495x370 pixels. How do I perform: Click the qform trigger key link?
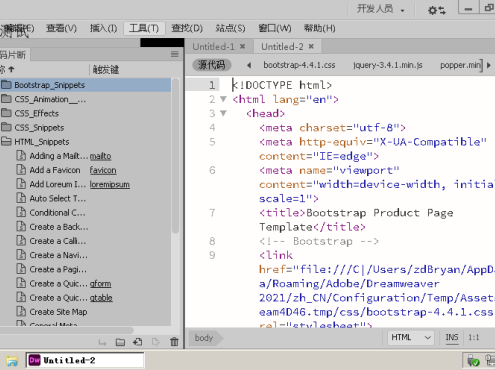100,284
